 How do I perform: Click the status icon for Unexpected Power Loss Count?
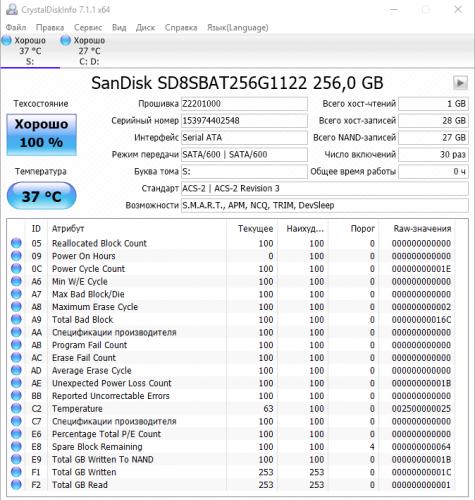pyautogui.click(x=16, y=383)
